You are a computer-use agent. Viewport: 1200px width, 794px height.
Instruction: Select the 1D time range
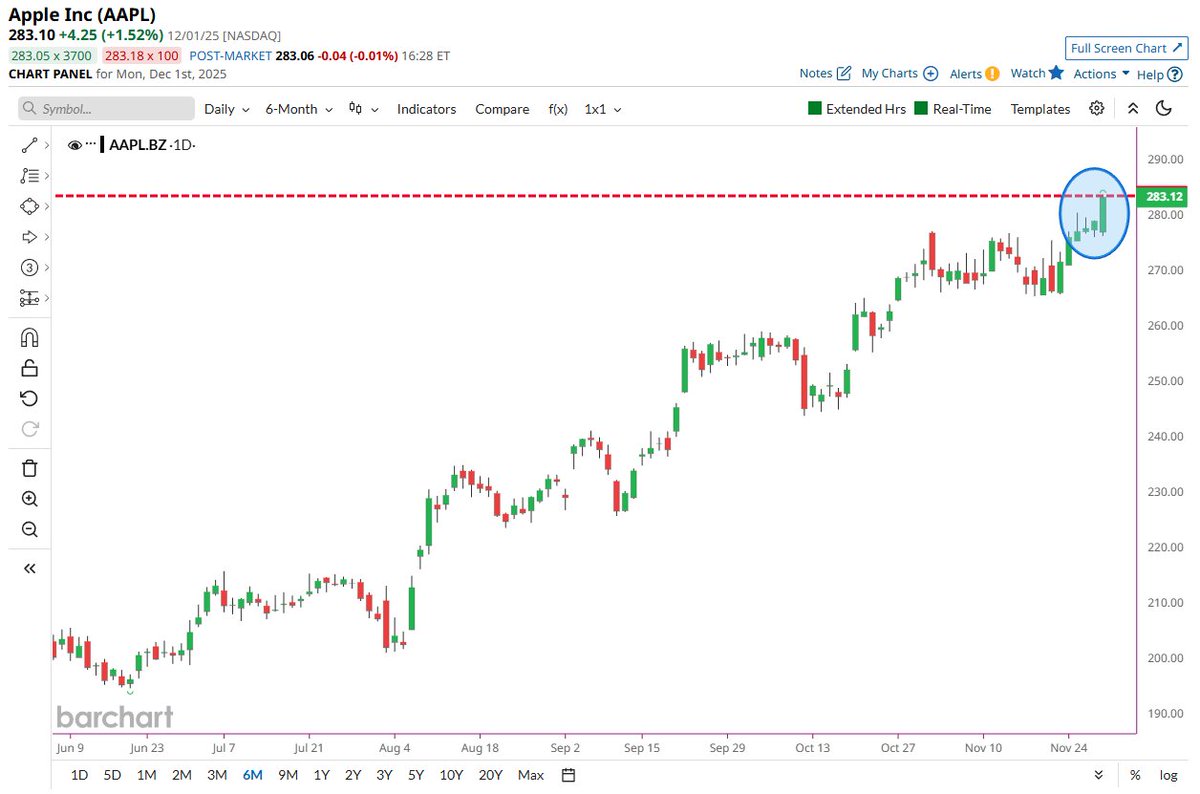(x=79, y=775)
